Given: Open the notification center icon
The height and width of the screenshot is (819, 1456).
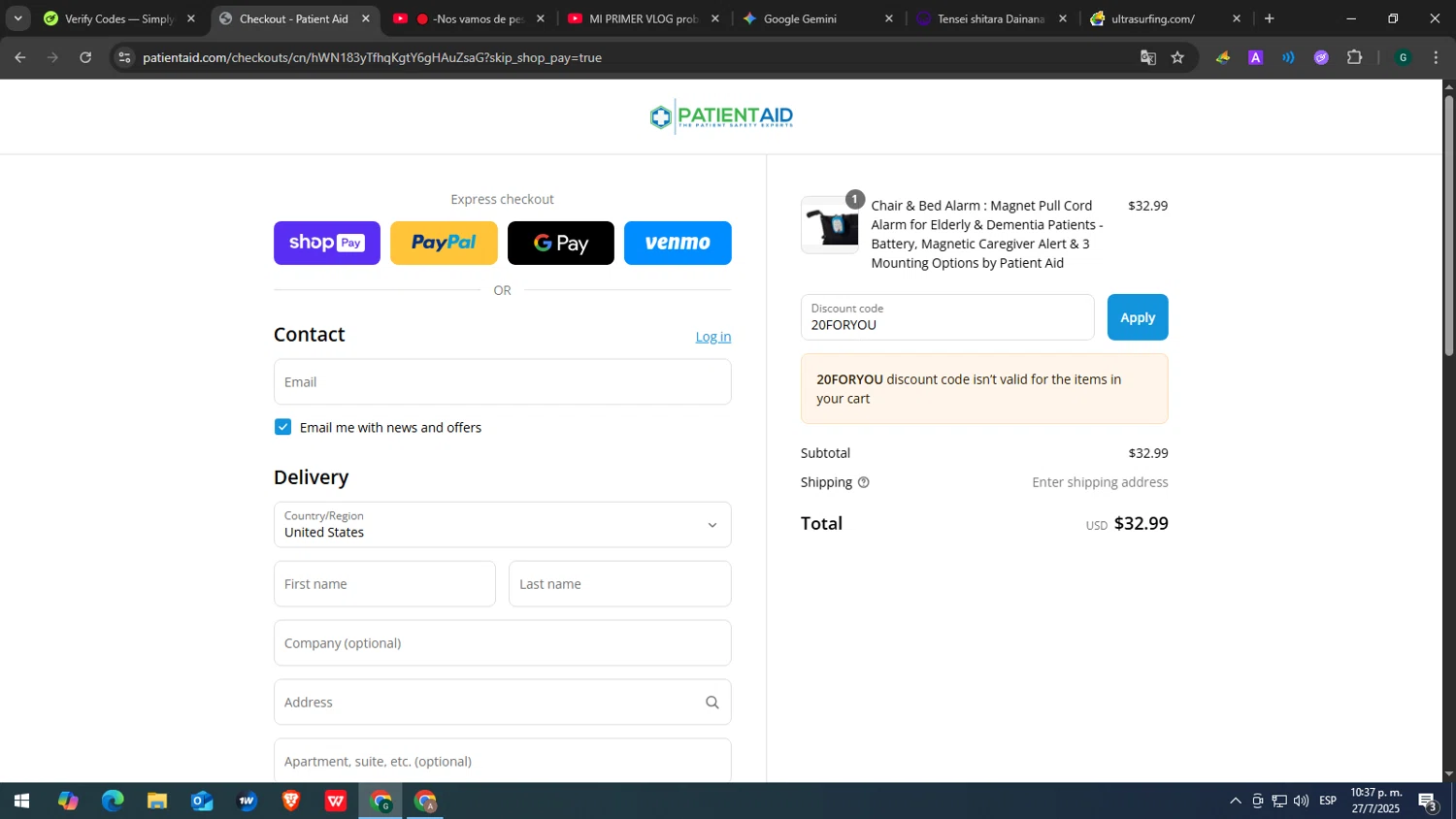Looking at the screenshot, I should point(1428,802).
